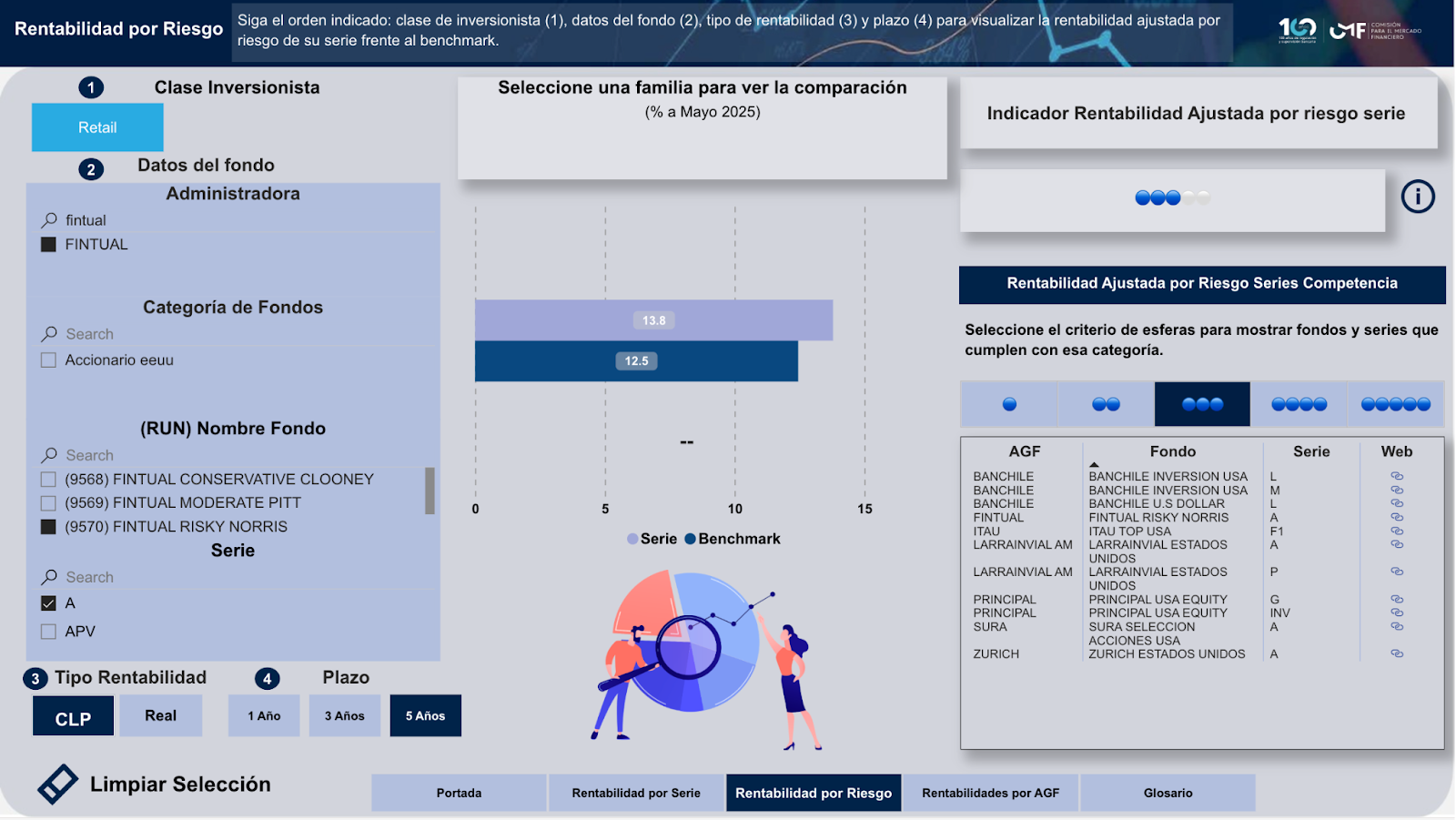The height and width of the screenshot is (820, 1456).
Task: Click the AGF column header
Action: (x=1024, y=451)
